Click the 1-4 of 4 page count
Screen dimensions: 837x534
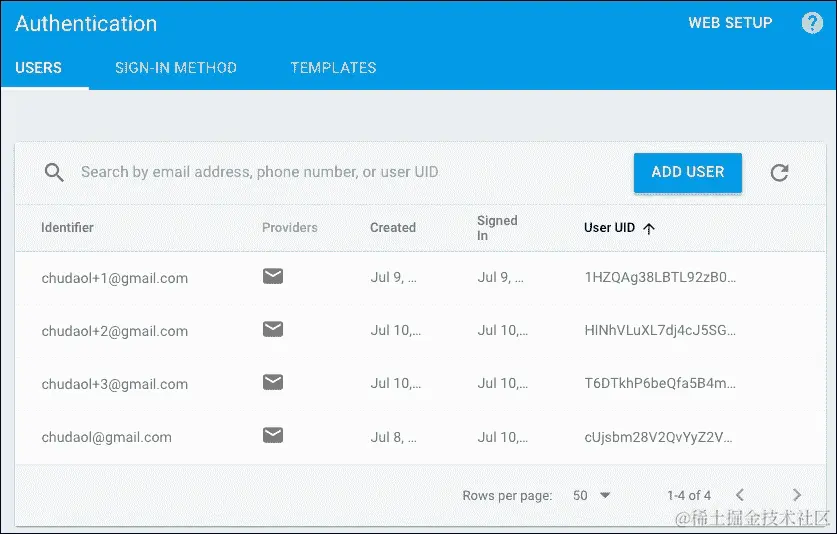coord(689,496)
